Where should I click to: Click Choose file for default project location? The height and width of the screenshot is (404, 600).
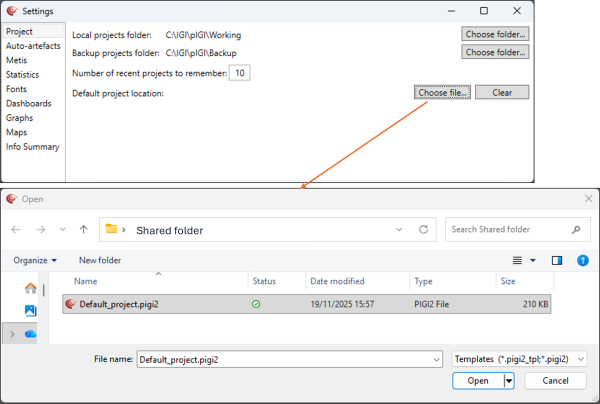pyautogui.click(x=441, y=93)
